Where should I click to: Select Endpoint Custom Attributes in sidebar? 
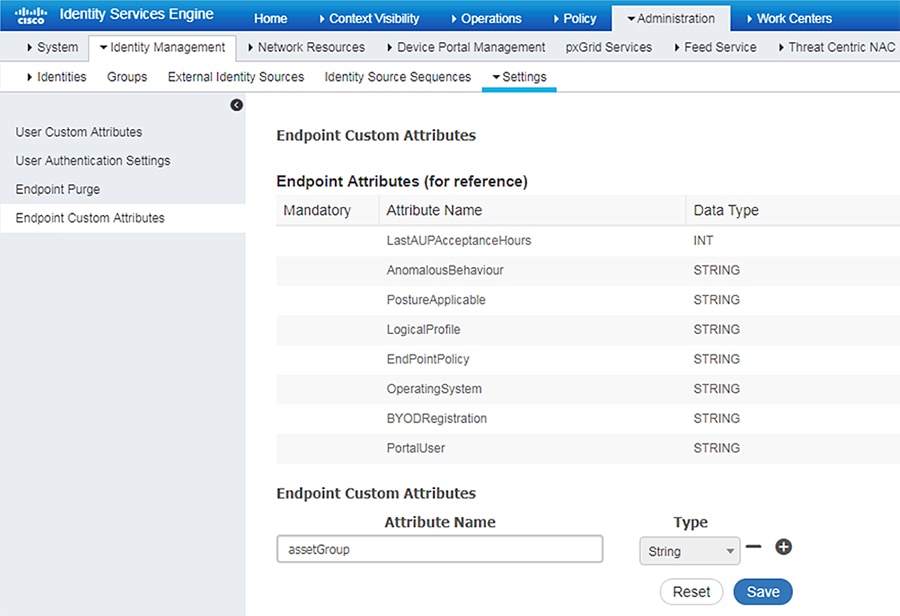[123, 218]
